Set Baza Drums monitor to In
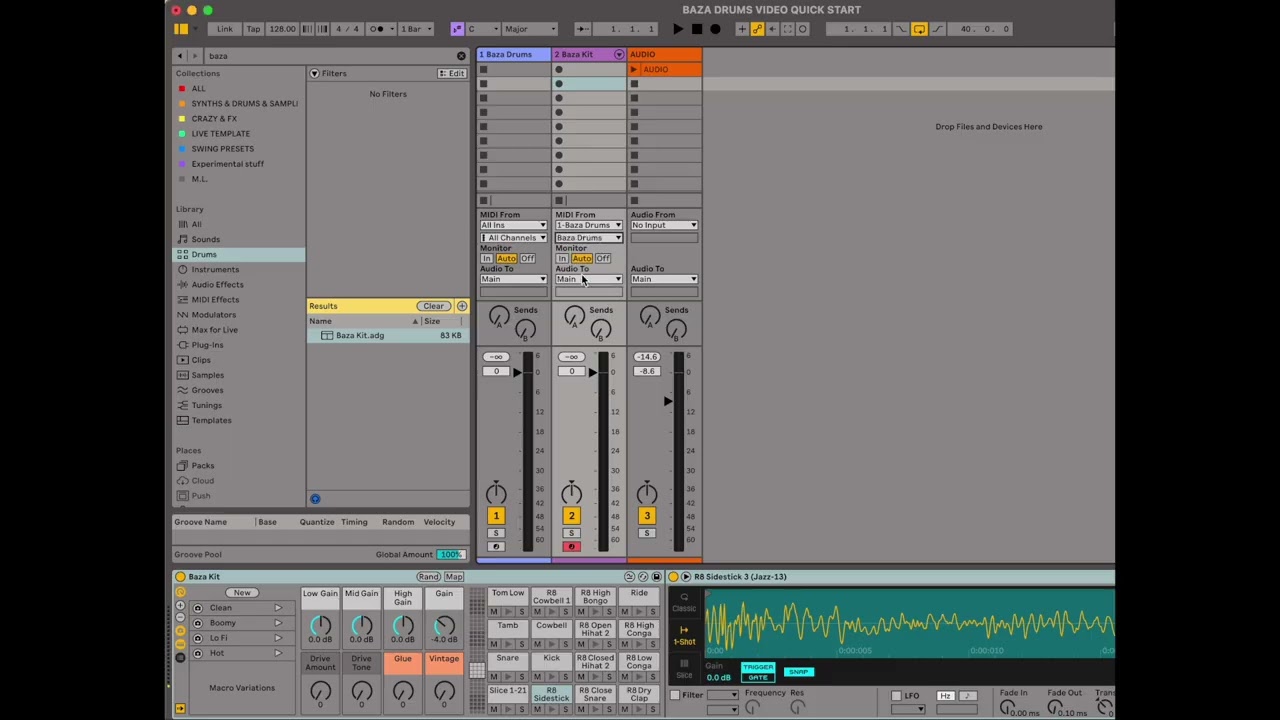The width and height of the screenshot is (1280, 720). [x=487, y=259]
